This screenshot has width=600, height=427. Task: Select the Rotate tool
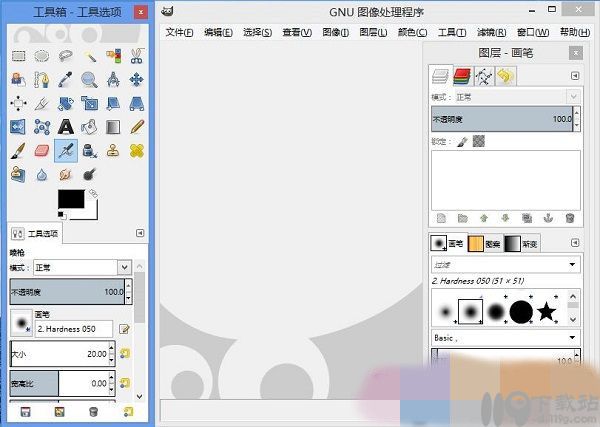point(65,103)
